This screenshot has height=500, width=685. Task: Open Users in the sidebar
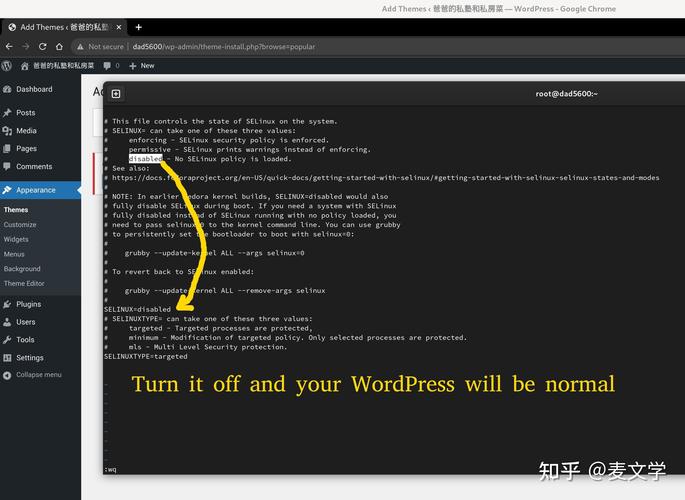(x=26, y=322)
